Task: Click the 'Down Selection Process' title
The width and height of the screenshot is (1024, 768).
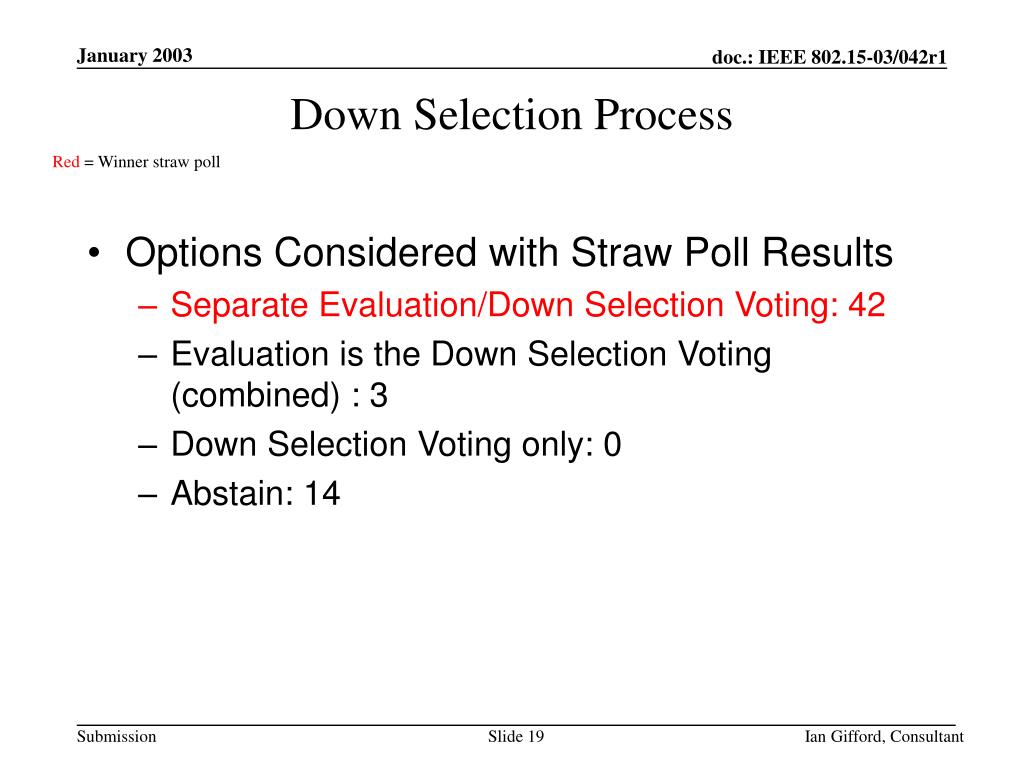Action: coord(511,115)
